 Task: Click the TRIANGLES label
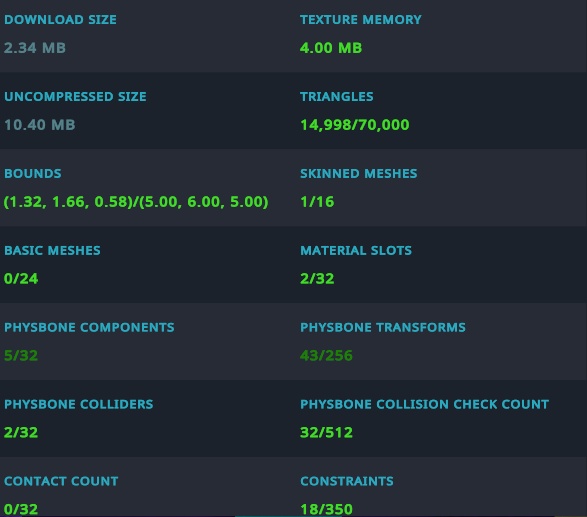(337, 97)
